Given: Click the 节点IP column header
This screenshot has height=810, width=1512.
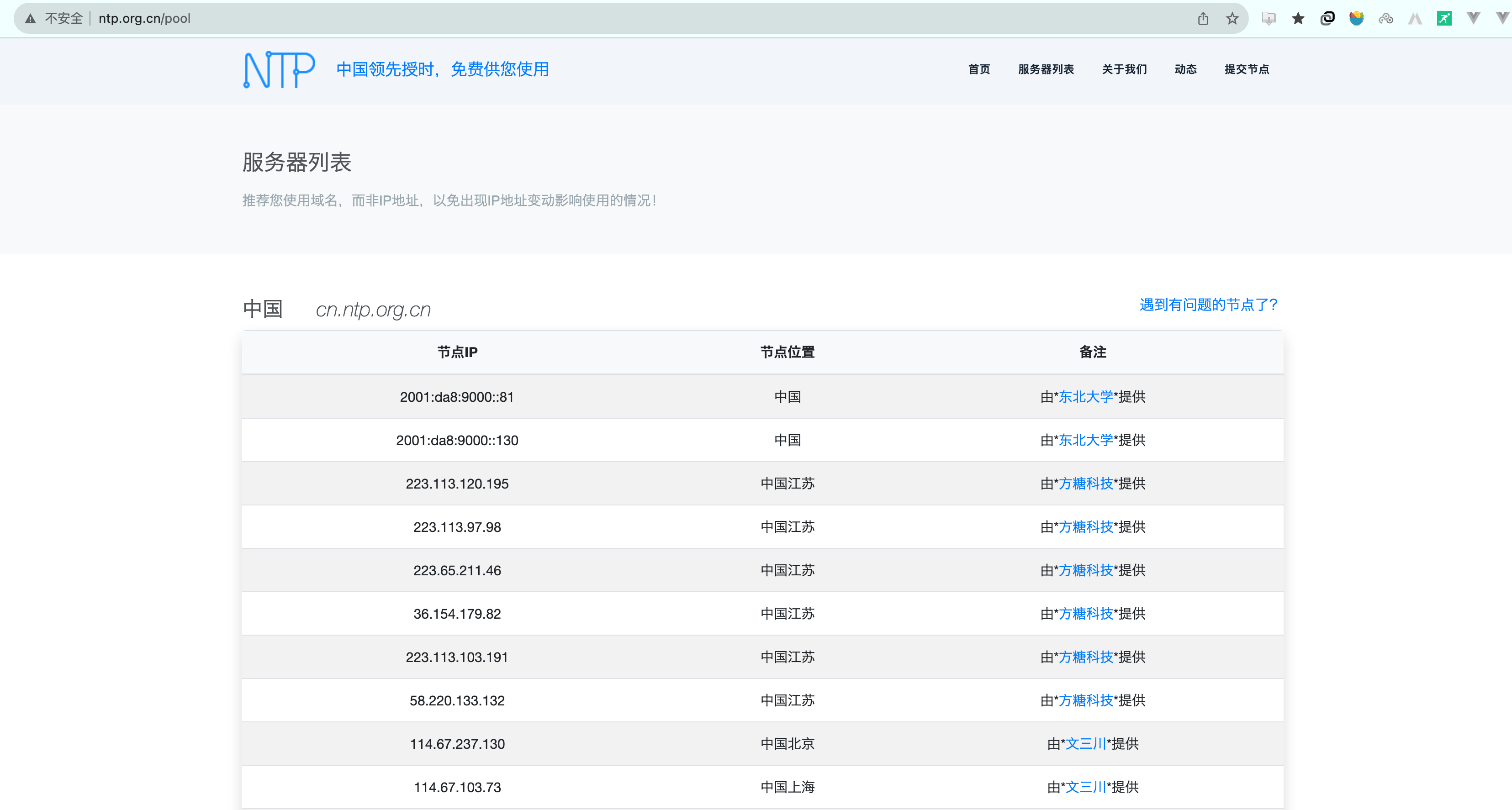Looking at the screenshot, I should point(457,352).
